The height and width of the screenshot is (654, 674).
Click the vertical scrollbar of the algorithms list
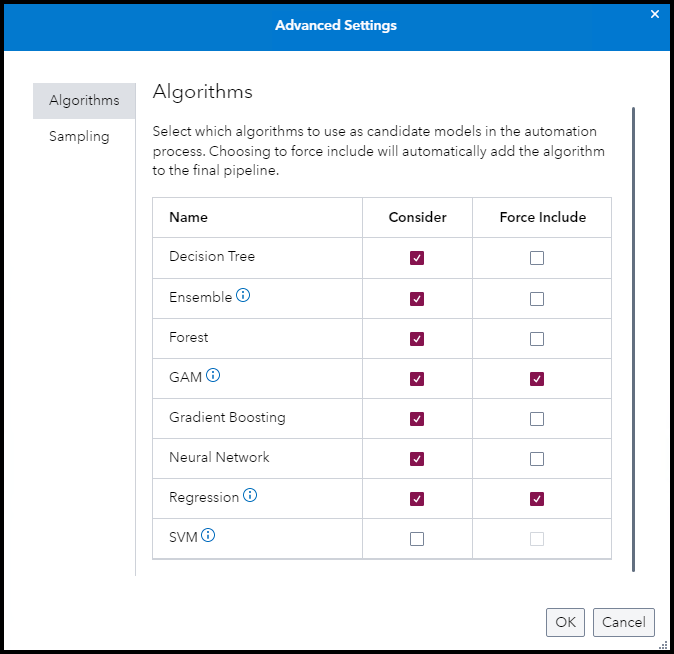(x=633, y=340)
